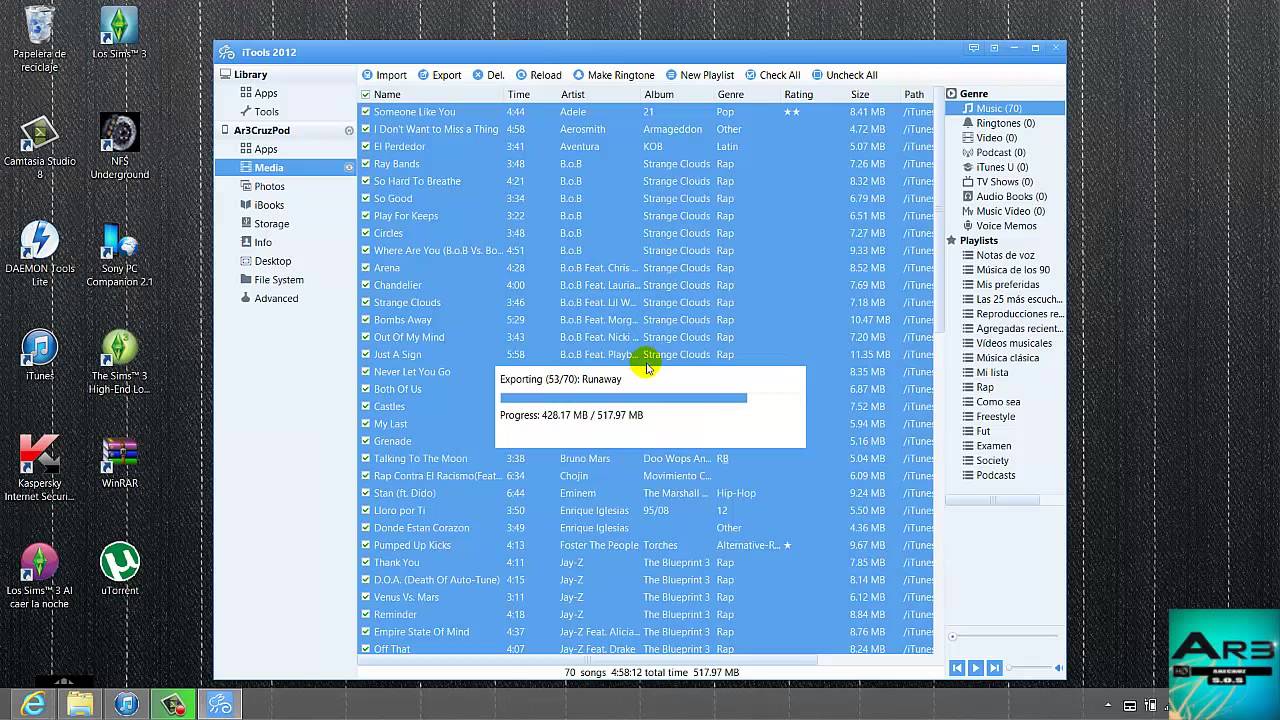The height and width of the screenshot is (720, 1280).
Task: Uncheck the Someone Like You song checkbox
Action: pyautogui.click(x=365, y=112)
